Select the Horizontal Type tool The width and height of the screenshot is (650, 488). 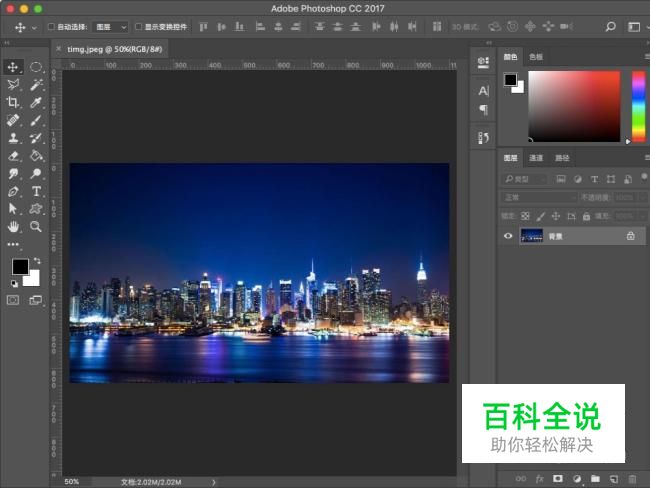coord(36,190)
